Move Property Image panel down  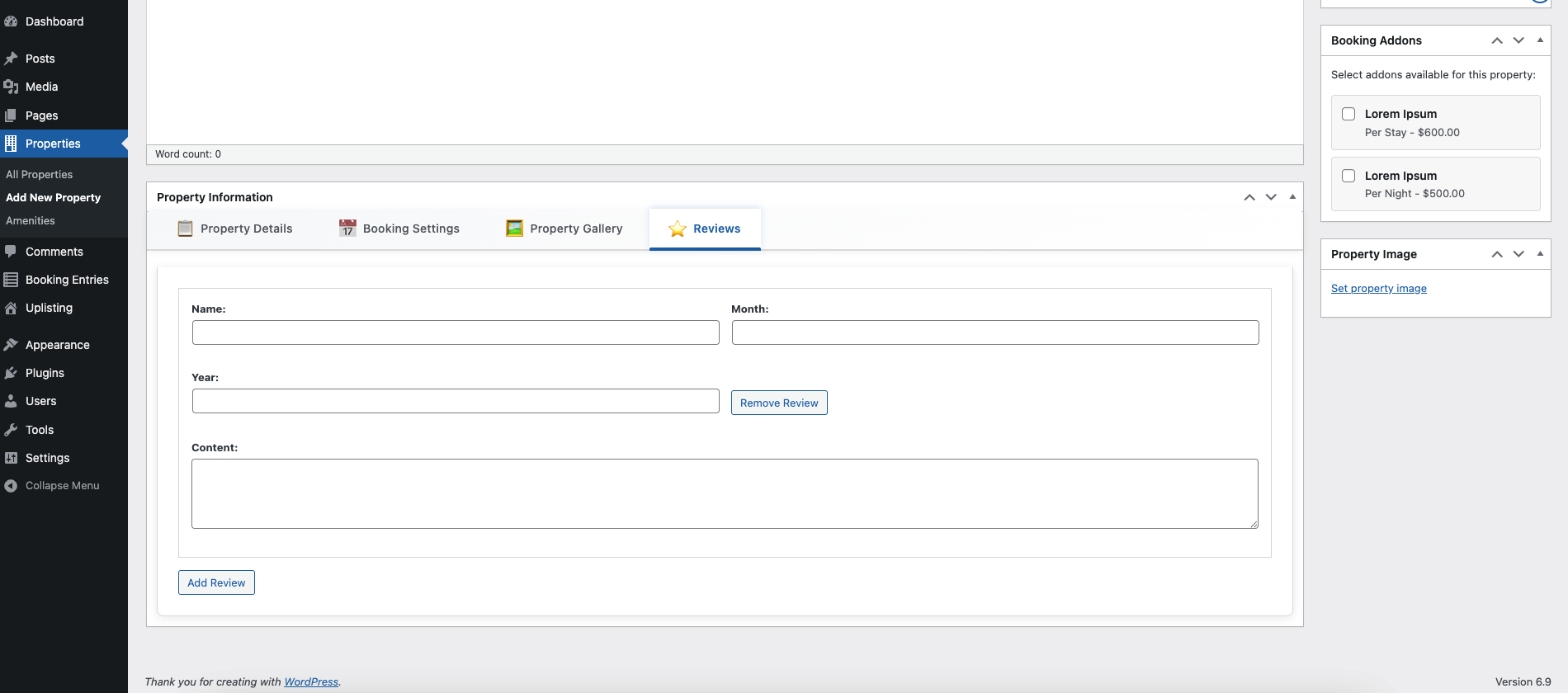(x=1518, y=254)
